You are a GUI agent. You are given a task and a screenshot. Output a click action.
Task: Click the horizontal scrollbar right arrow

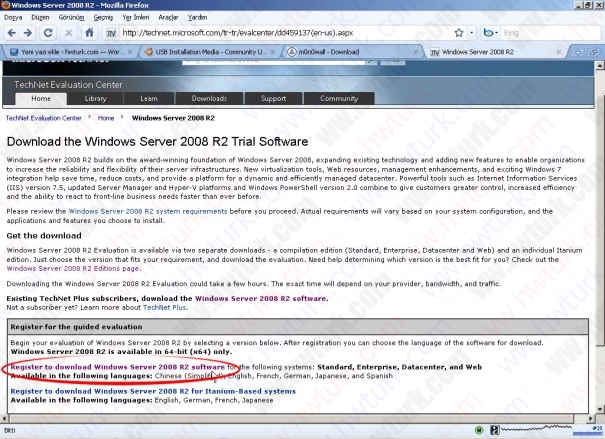pyautogui.click(x=591, y=418)
